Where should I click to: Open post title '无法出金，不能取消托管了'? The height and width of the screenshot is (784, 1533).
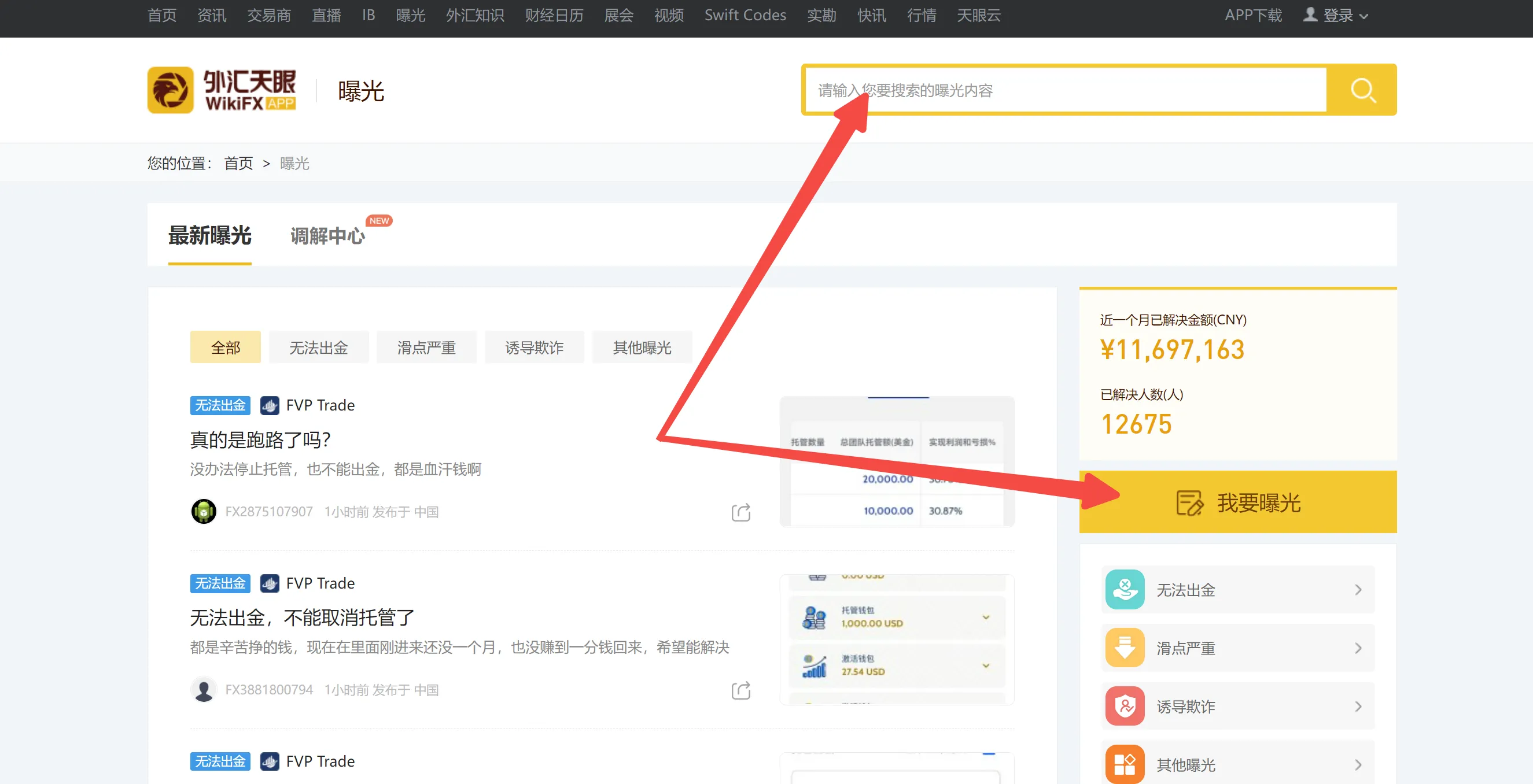tap(303, 617)
